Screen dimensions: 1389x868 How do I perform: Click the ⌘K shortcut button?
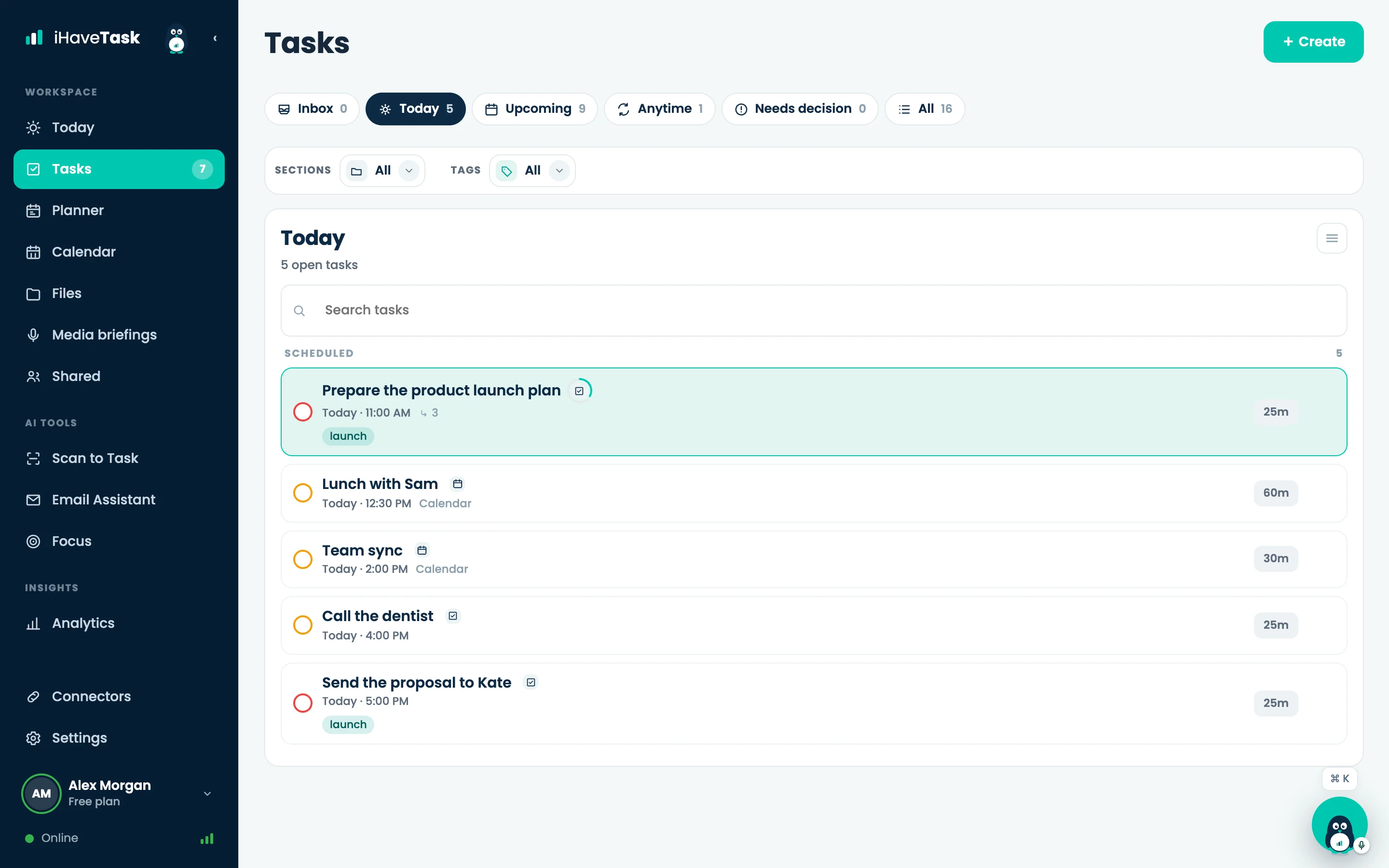pyautogui.click(x=1340, y=779)
